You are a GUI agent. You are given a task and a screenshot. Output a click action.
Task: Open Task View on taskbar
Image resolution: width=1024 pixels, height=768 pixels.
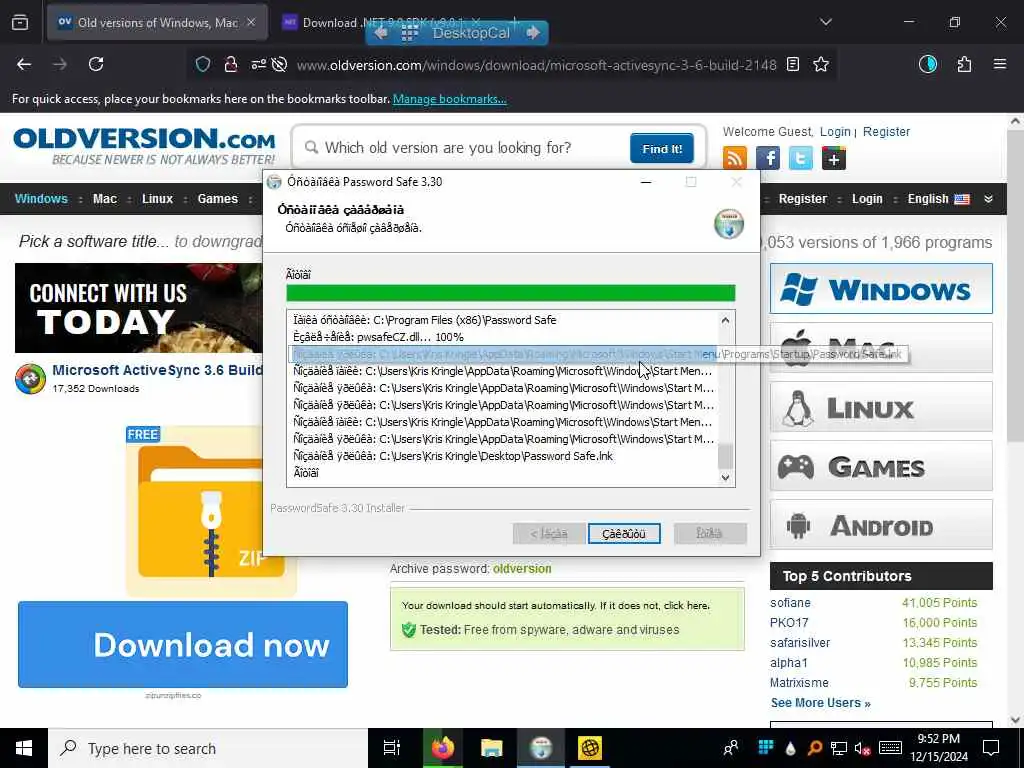pyautogui.click(x=391, y=748)
